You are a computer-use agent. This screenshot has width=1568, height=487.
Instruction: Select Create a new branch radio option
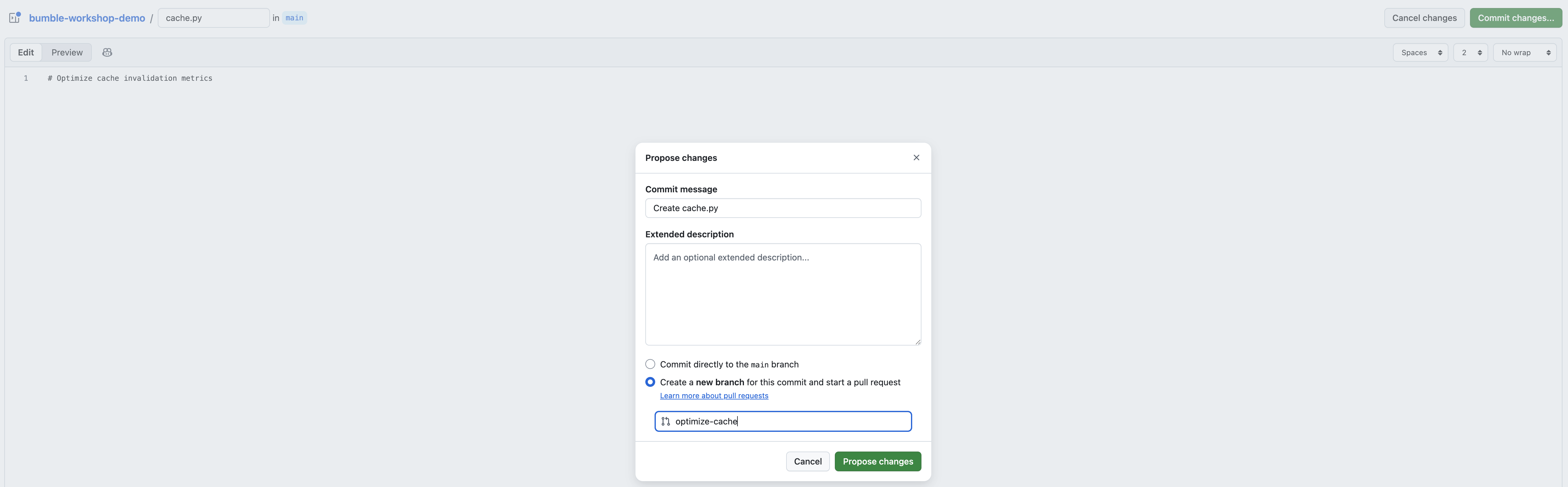pos(650,382)
